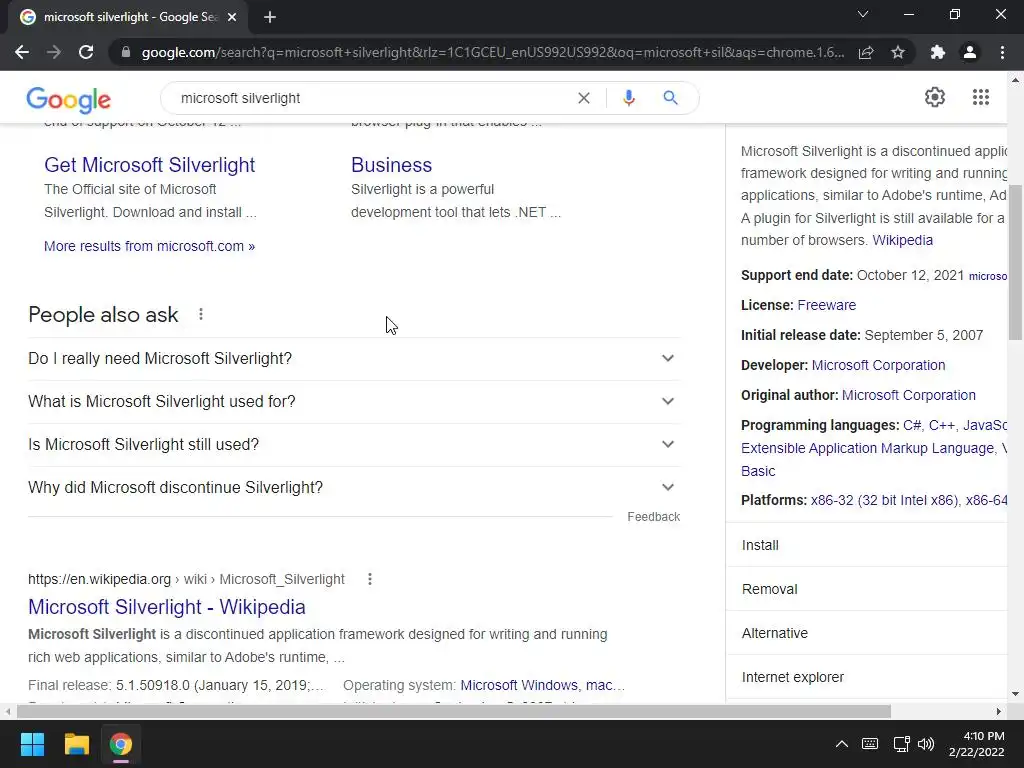
Task: Open touch keyboard tray icon
Action: tap(870, 744)
